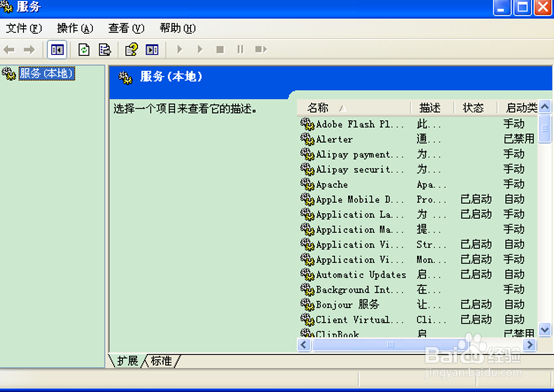This screenshot has height=392, width=554.
Task: Select the gear icon of Background Int... service
Action: pos(307,289)
